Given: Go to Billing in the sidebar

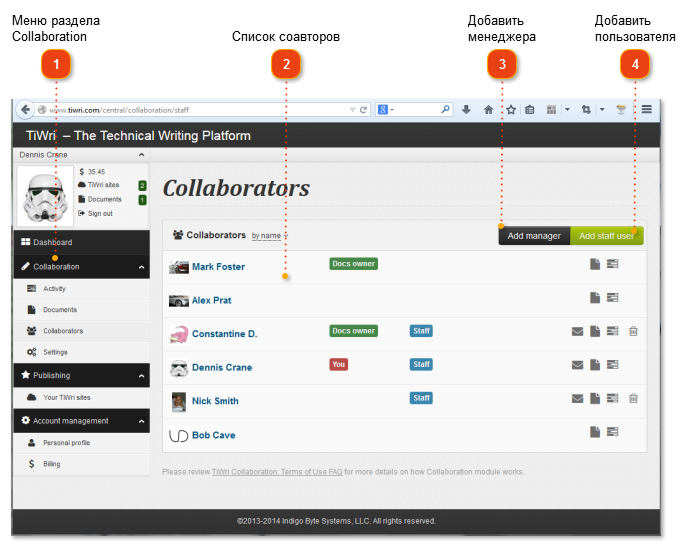Looking at the screenshot, I should 50,464.
